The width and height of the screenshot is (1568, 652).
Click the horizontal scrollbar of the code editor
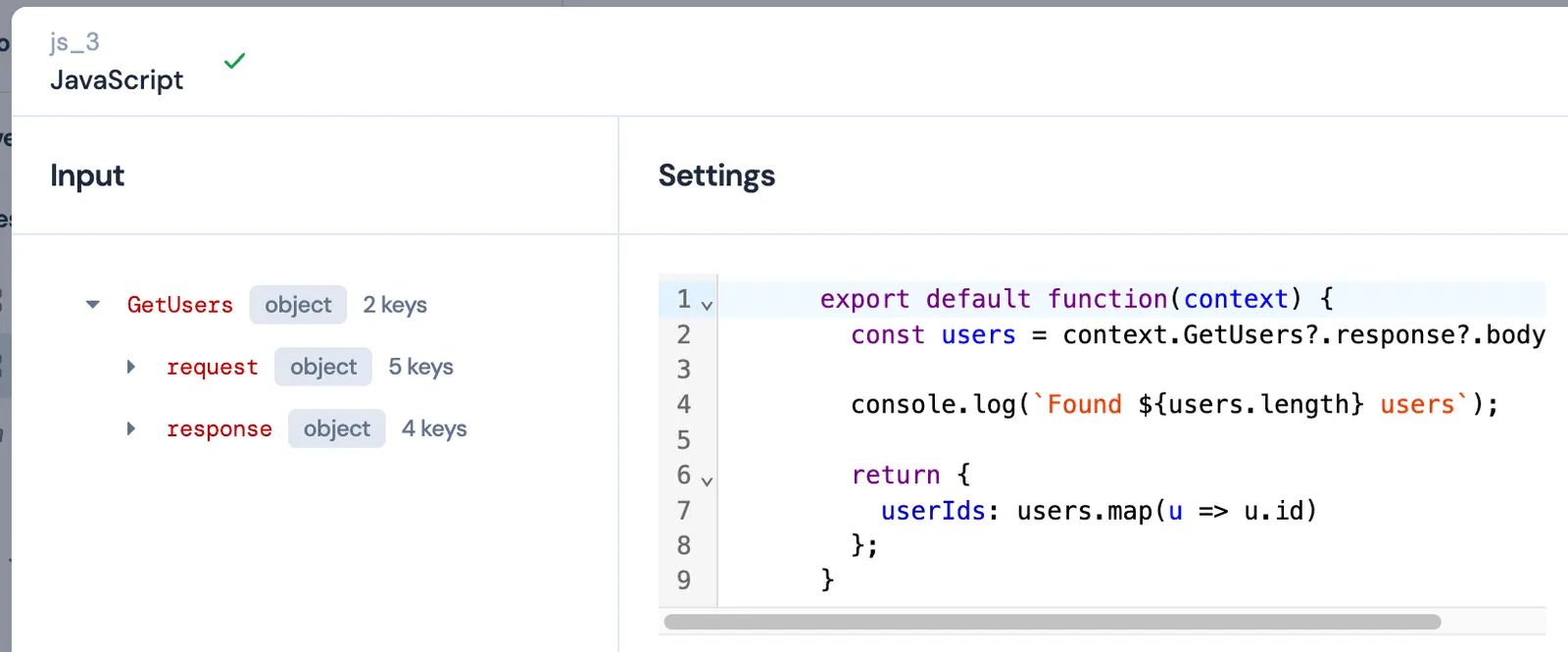pyautogui.click(x=1053, y=622)
